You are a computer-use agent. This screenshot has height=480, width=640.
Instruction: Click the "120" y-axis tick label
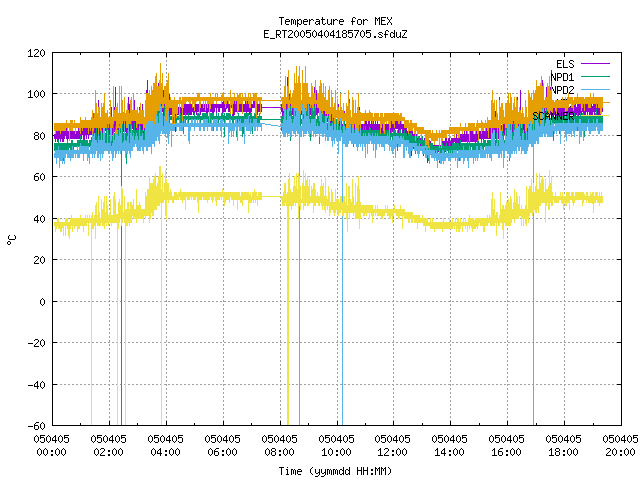tap(36, 53)
